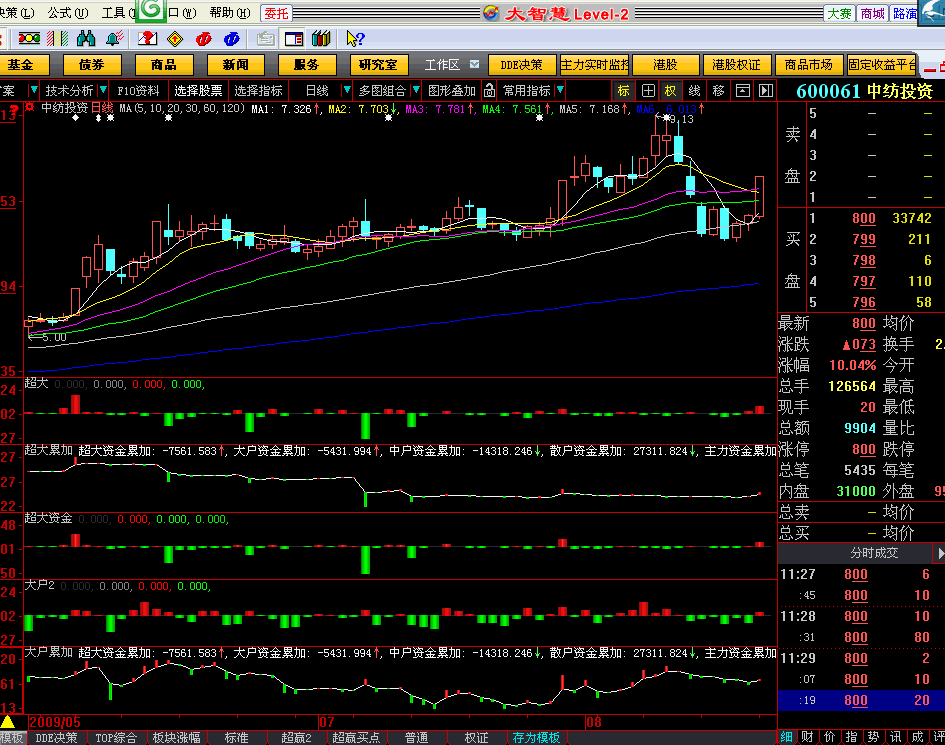Click the red round info icon
Image resolution: width=945 pixels, height=745 pixels.
(x=204, y=39)
